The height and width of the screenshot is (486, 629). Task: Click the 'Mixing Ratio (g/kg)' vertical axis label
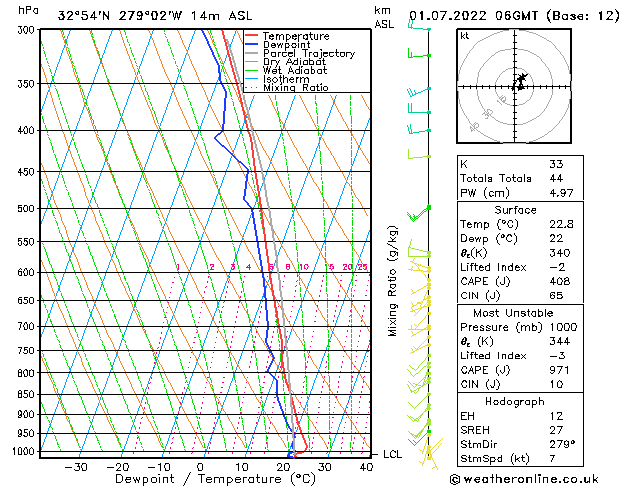[392, 281]
